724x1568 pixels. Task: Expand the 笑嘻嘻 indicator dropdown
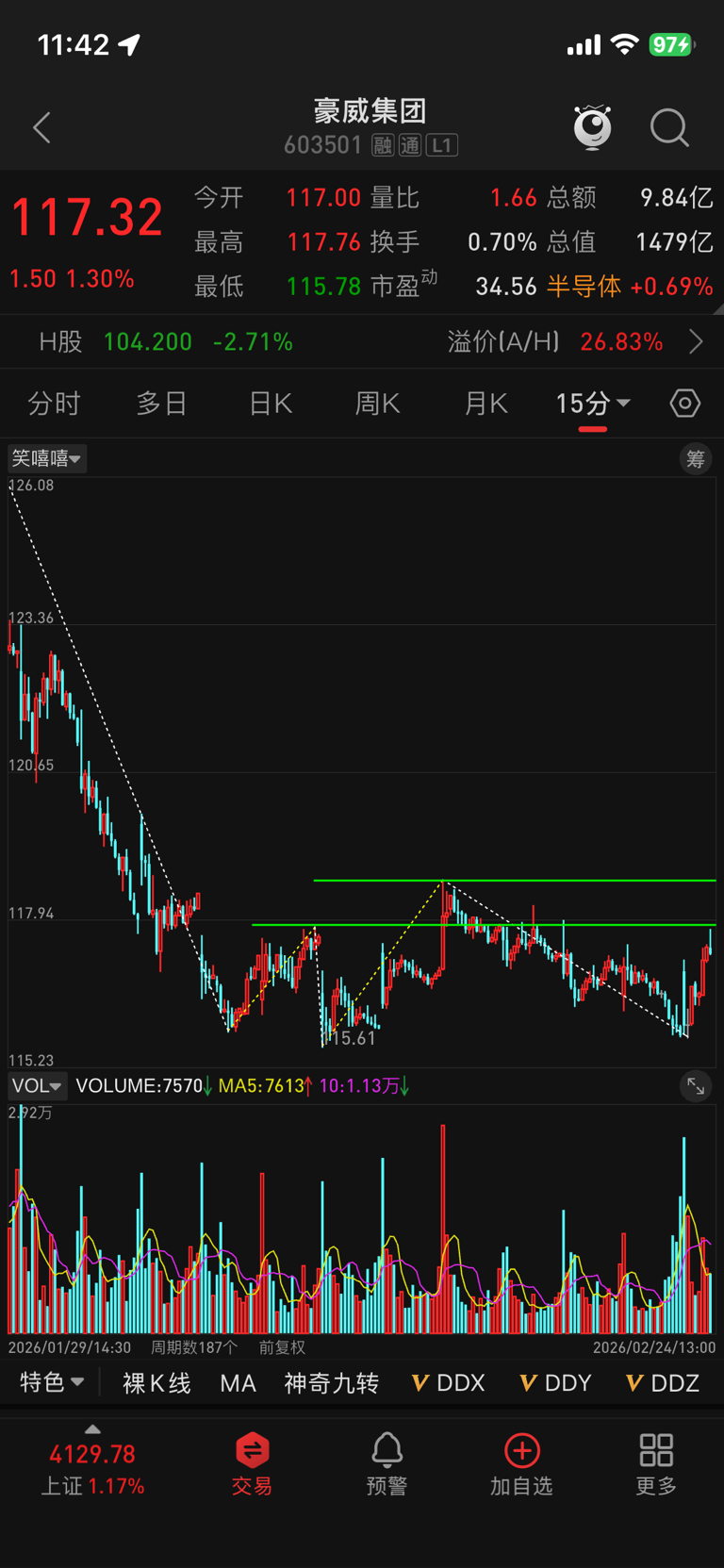[x=47, y=459]
